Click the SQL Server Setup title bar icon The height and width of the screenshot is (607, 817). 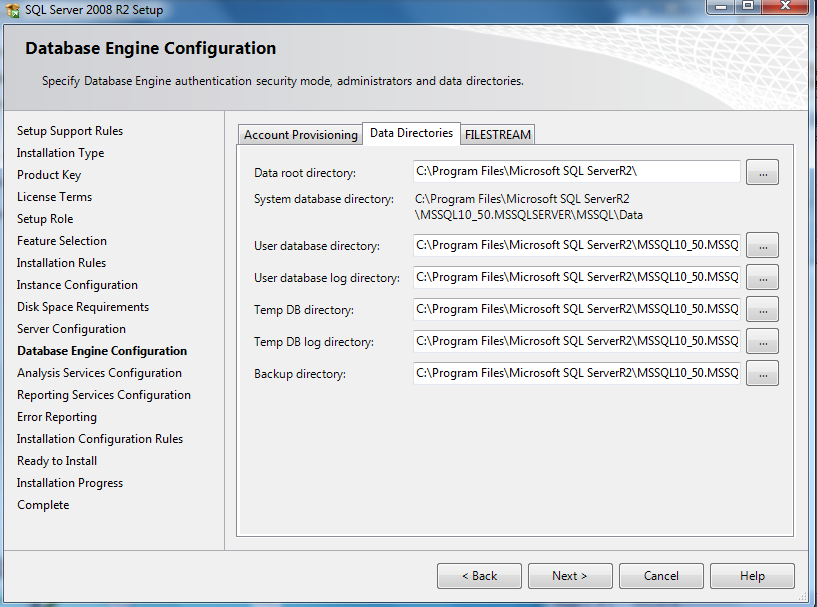(x=13, y=10)
